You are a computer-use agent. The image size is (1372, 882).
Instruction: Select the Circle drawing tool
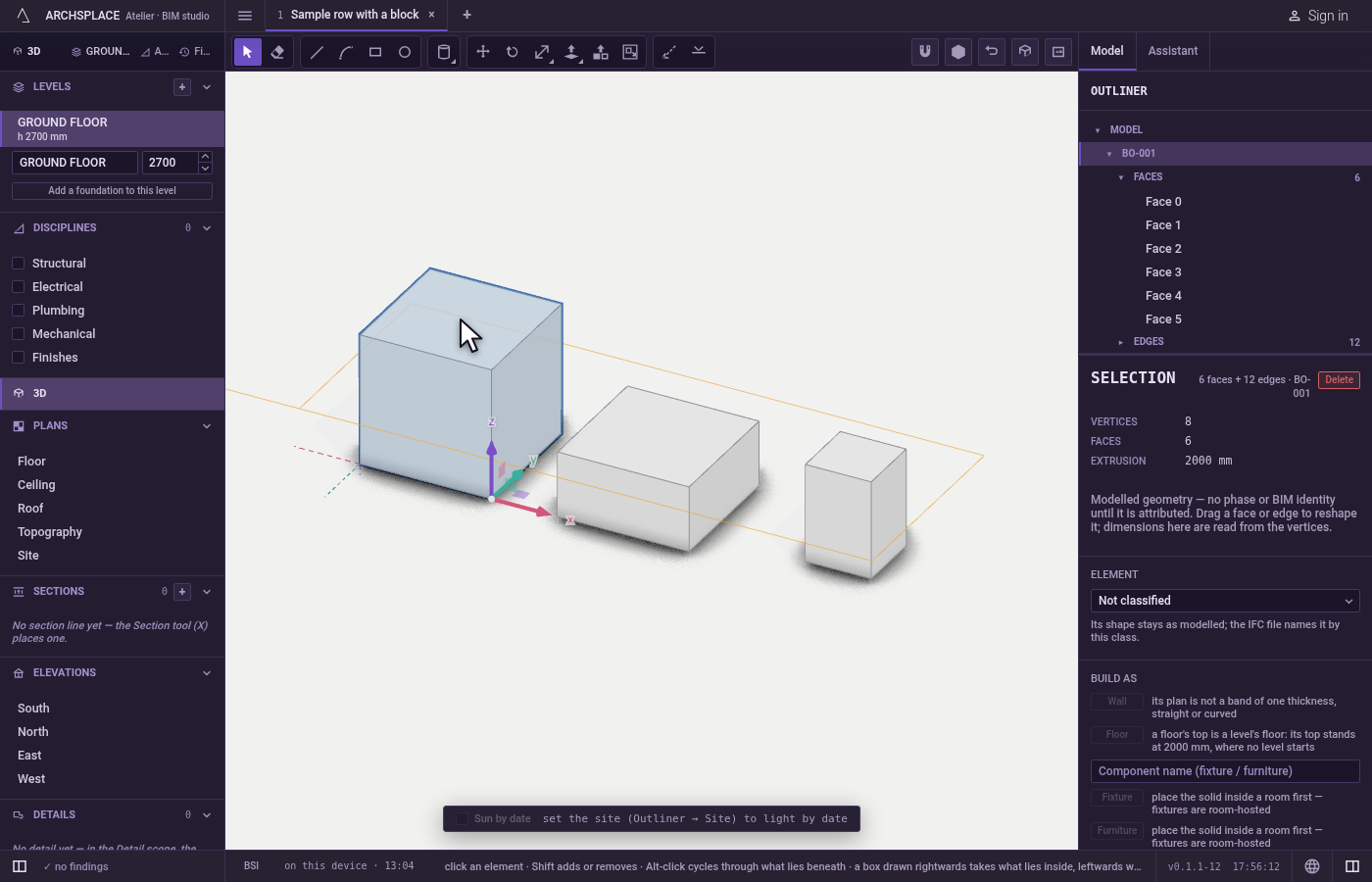(405, 52)
